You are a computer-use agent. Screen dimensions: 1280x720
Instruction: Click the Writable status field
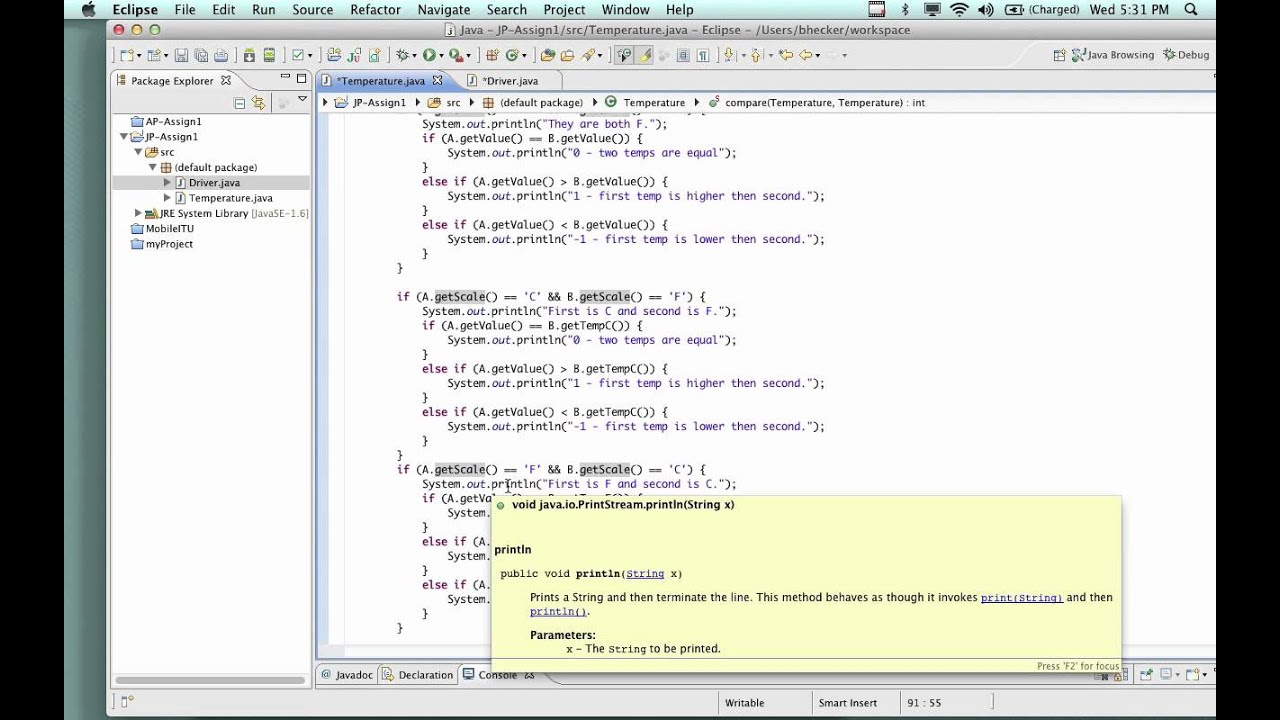(745, 703)
